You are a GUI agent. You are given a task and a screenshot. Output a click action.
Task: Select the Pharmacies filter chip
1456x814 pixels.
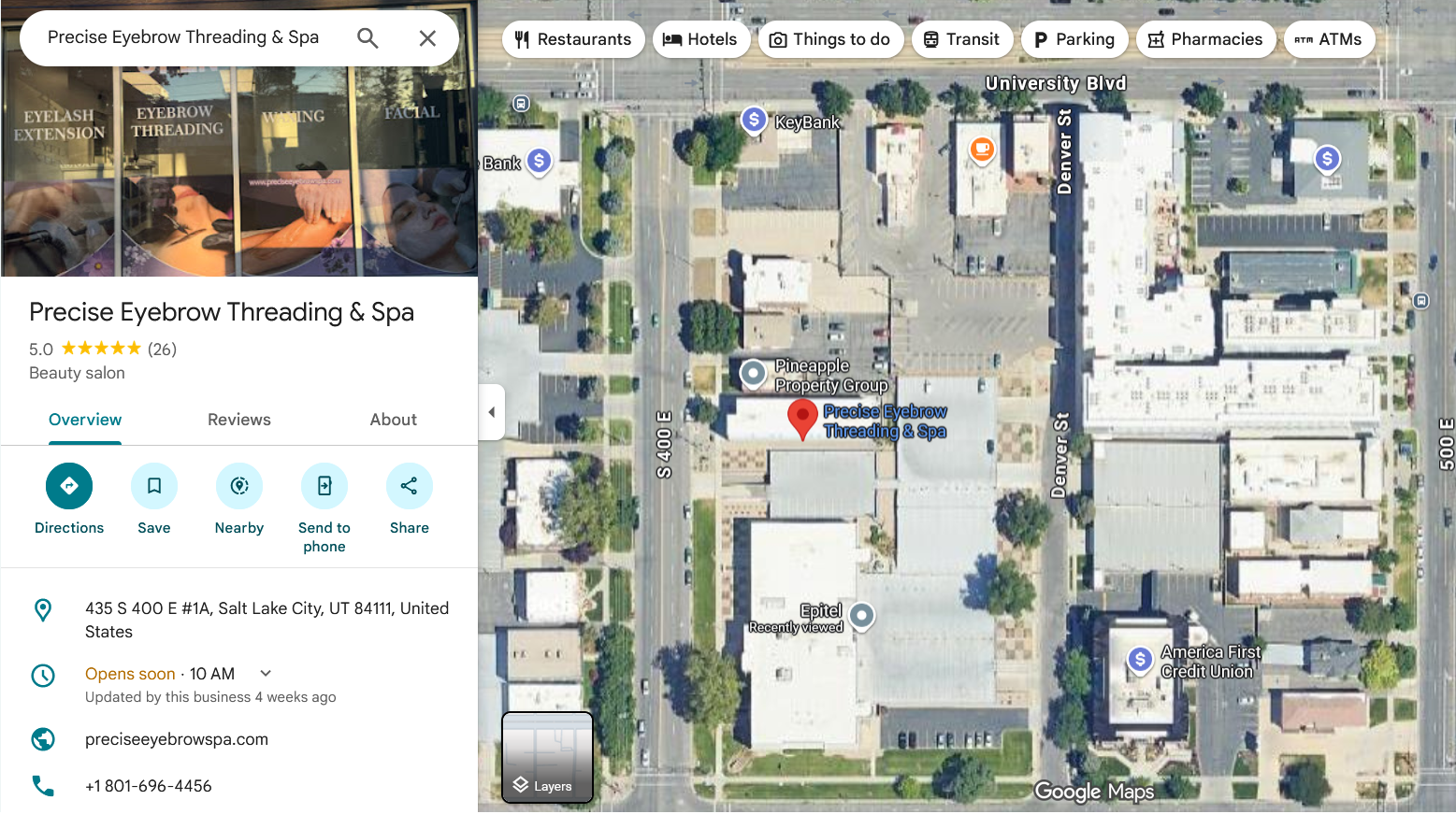click(1205, 39)
